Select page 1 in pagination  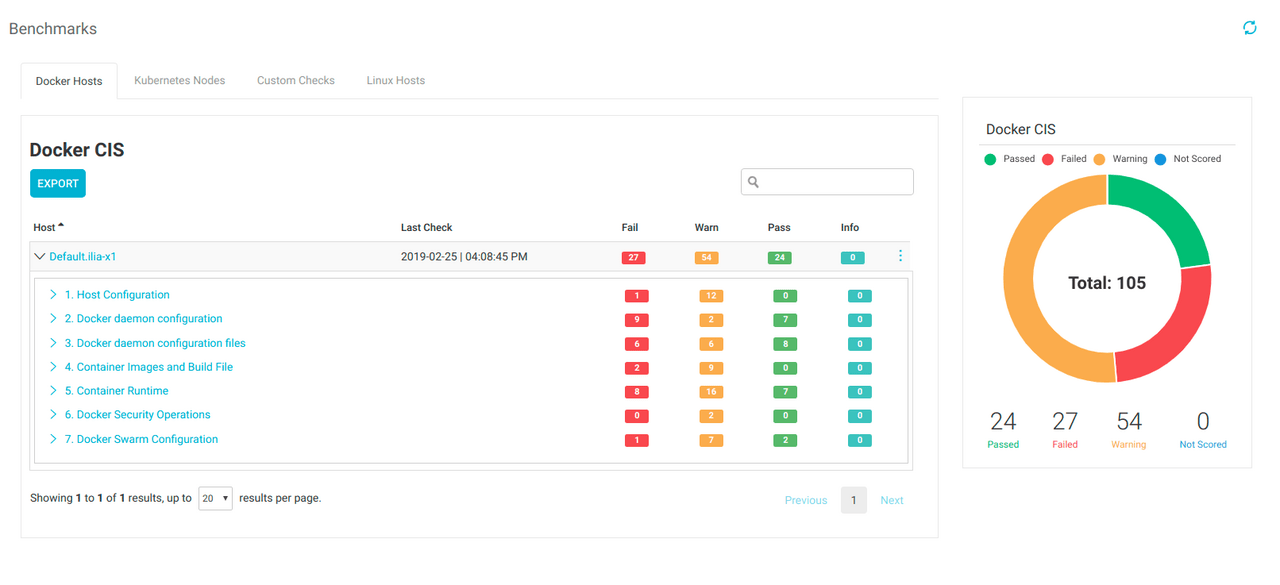(x=854, y=500)
